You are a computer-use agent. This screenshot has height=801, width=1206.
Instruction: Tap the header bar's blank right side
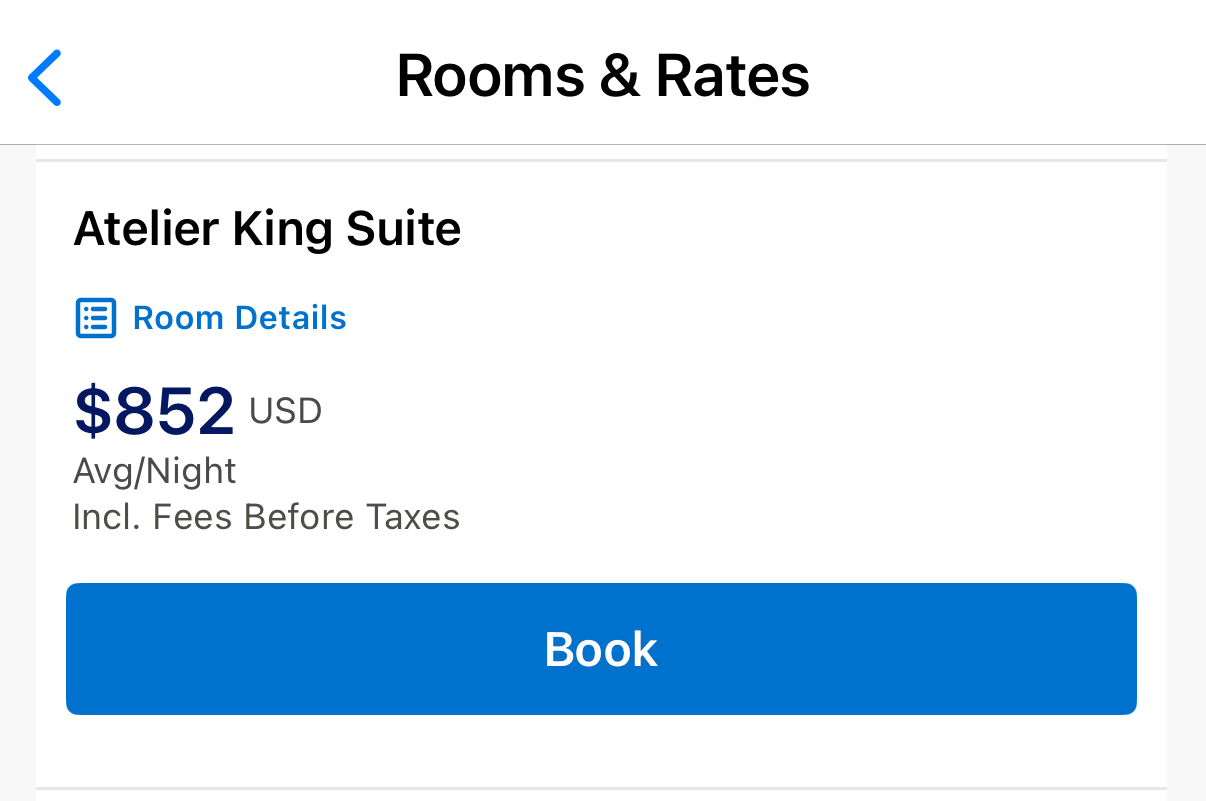tap(1050, 76)
